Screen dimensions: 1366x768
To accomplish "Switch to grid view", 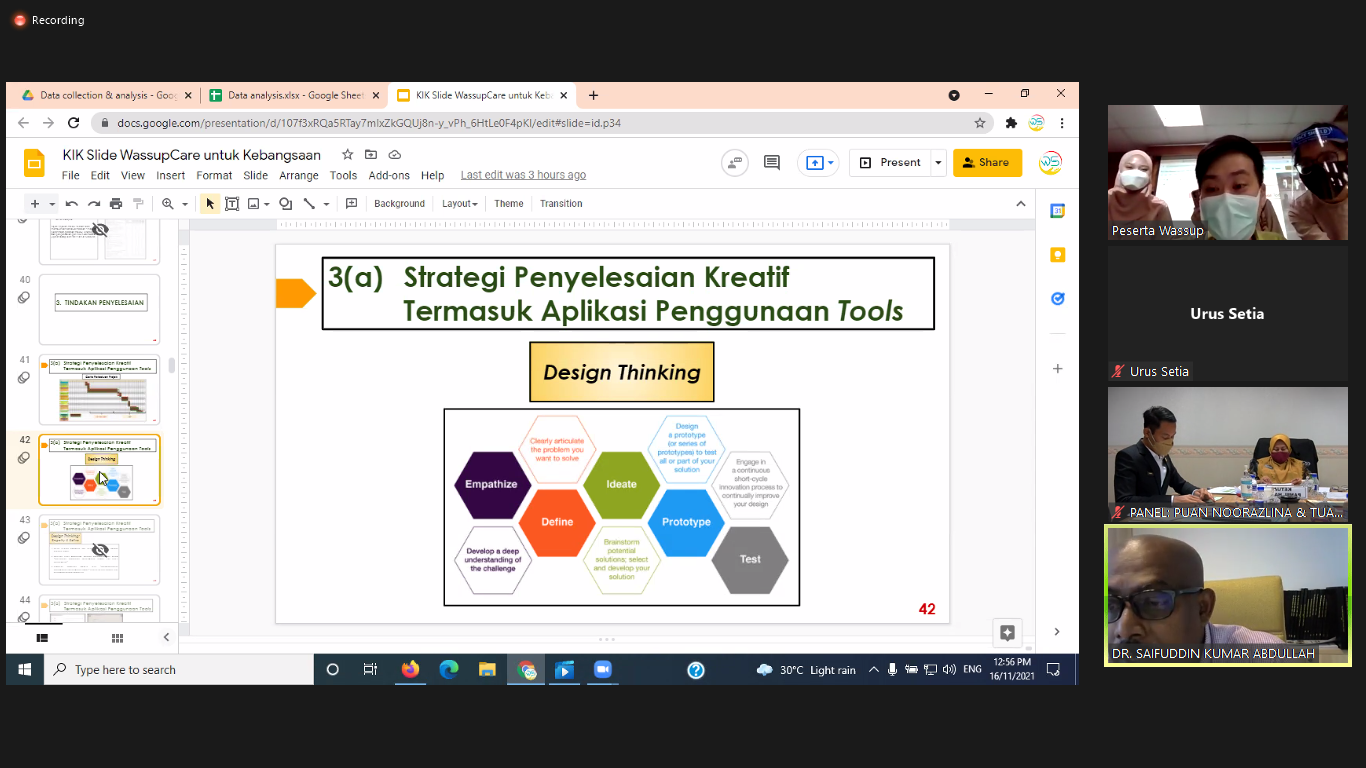I will coord(117,638).
